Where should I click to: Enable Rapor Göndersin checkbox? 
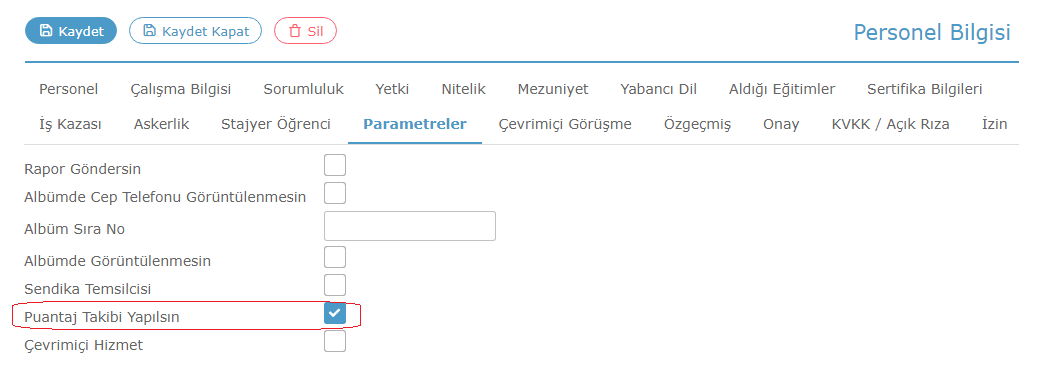pos(335,165)
